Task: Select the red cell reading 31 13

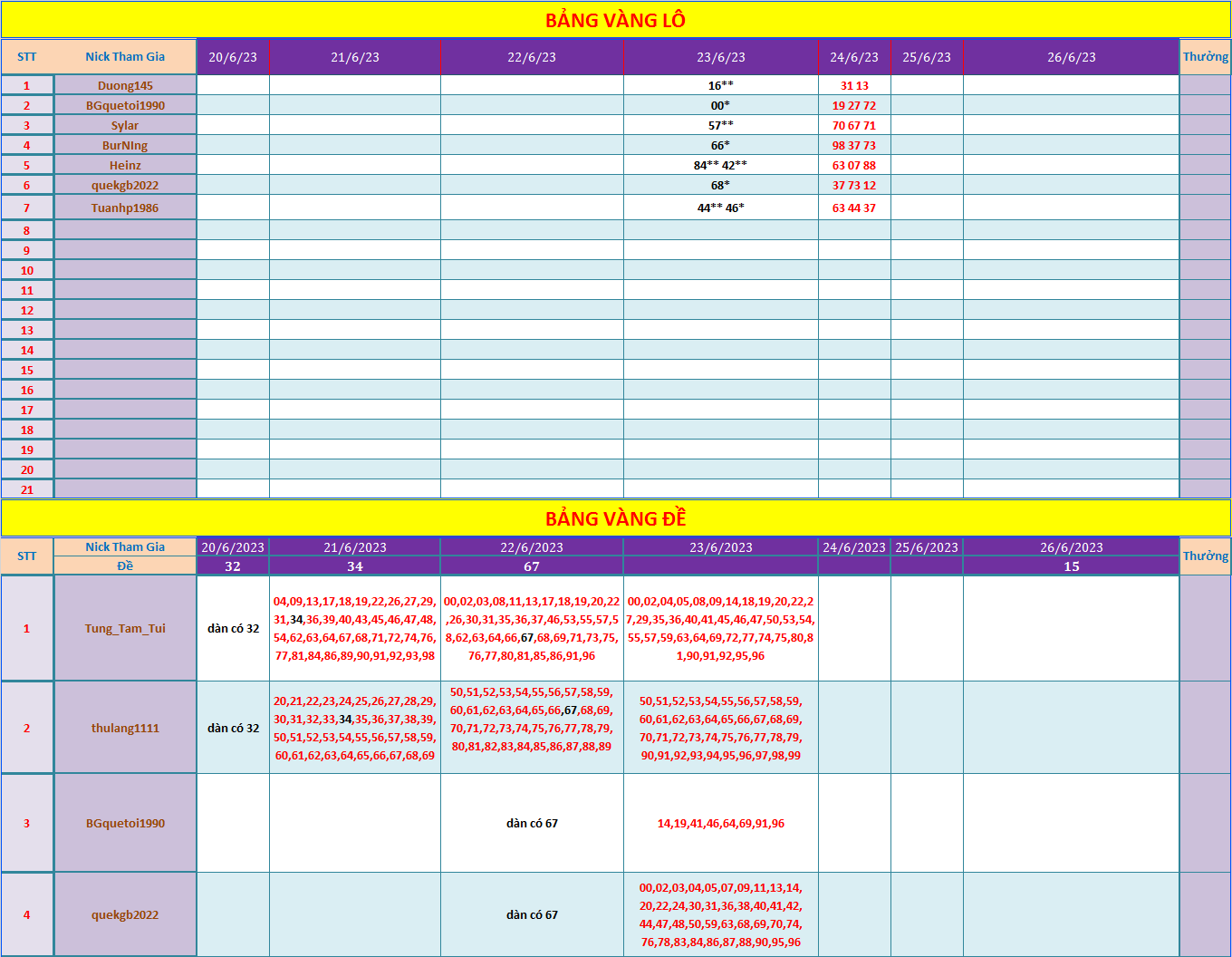Action: coord(854,85)
